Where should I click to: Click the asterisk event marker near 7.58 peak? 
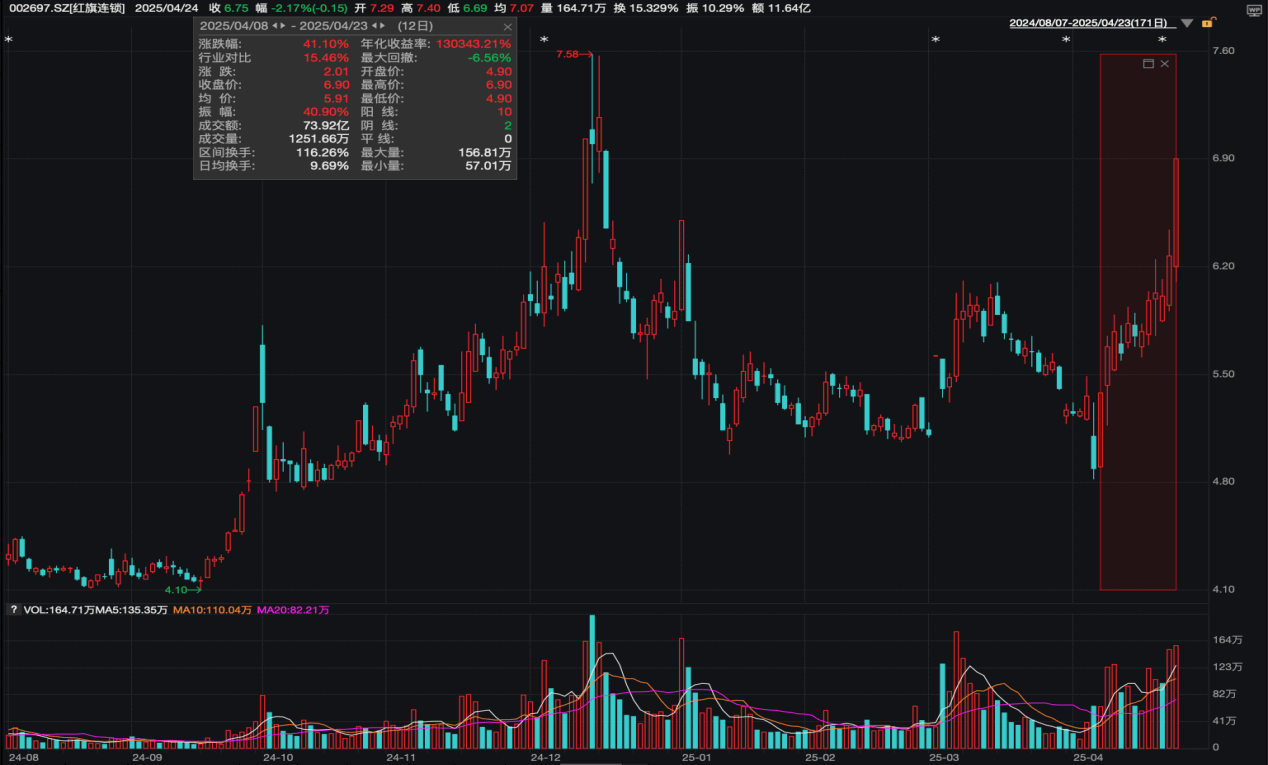point(544,40)
